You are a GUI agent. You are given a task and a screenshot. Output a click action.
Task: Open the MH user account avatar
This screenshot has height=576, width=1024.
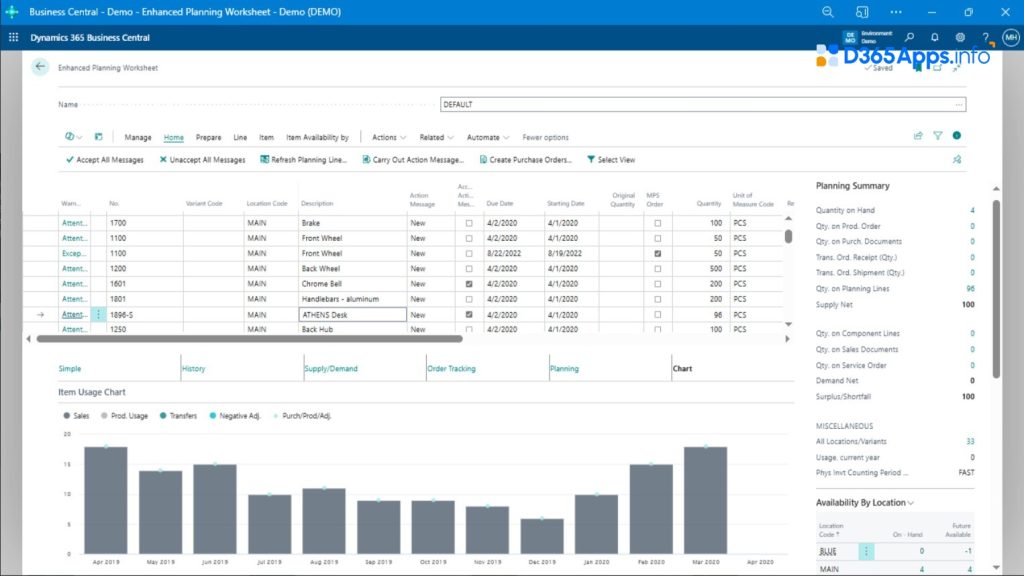1011,37
